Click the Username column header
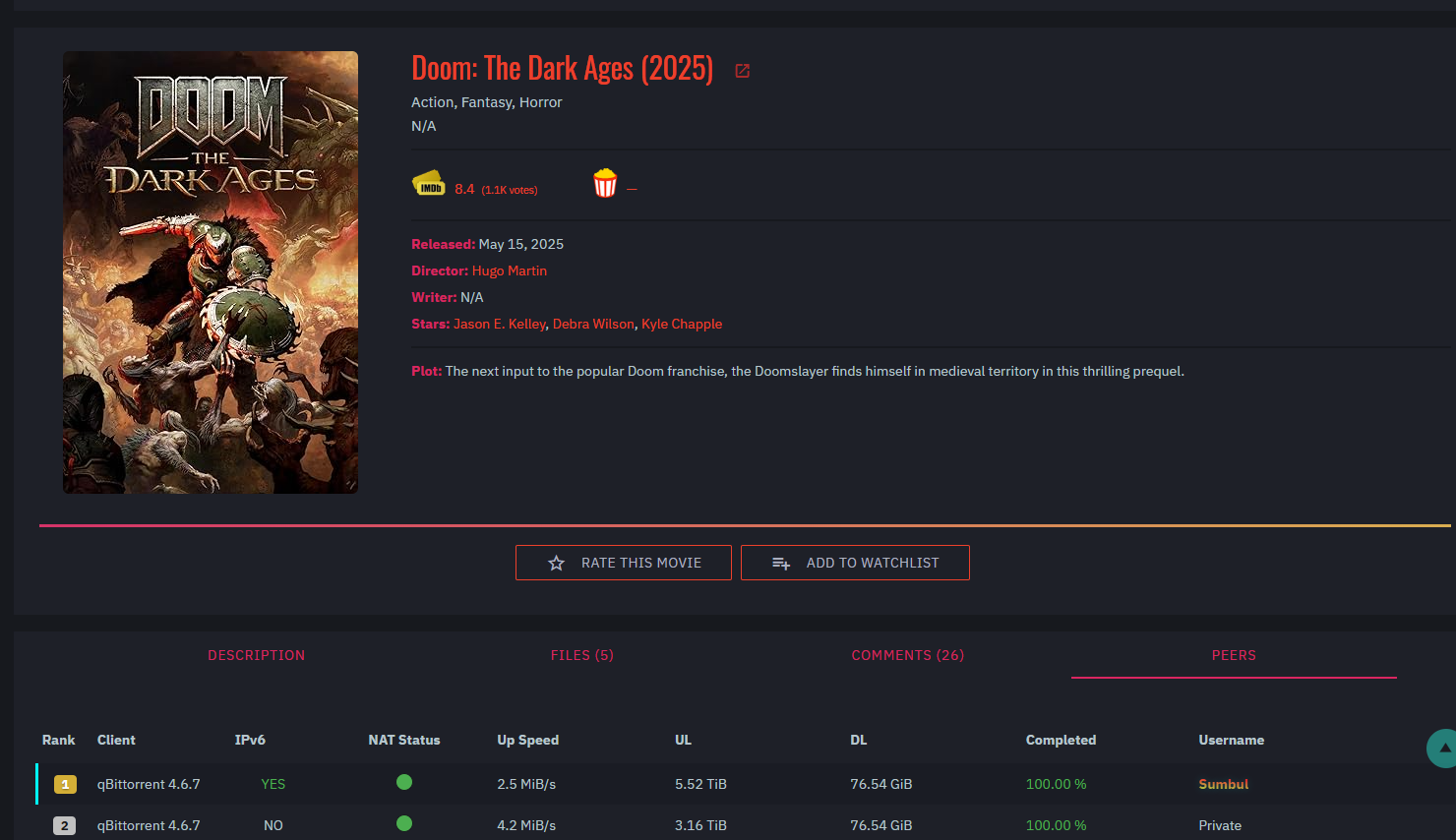The width and height of the screenshot is (1456, 840). click(x=1232, y=740)
